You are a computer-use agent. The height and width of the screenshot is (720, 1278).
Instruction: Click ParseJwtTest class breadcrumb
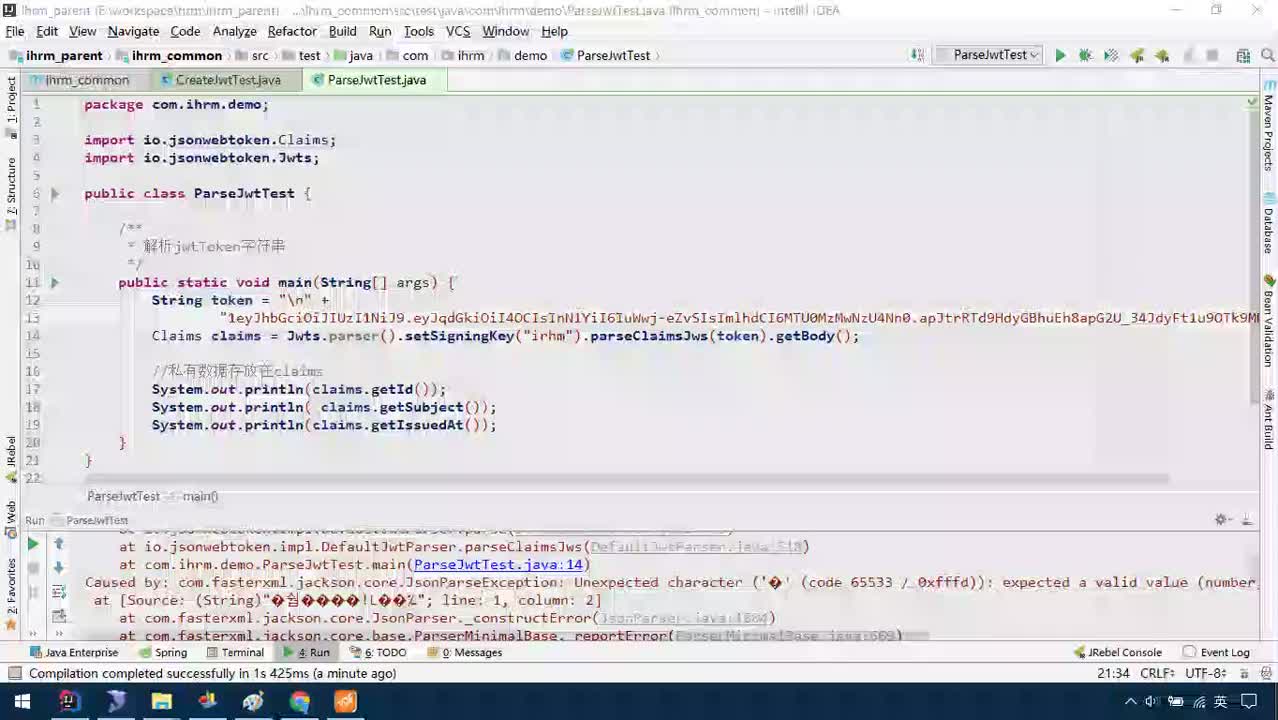(606, 56)
